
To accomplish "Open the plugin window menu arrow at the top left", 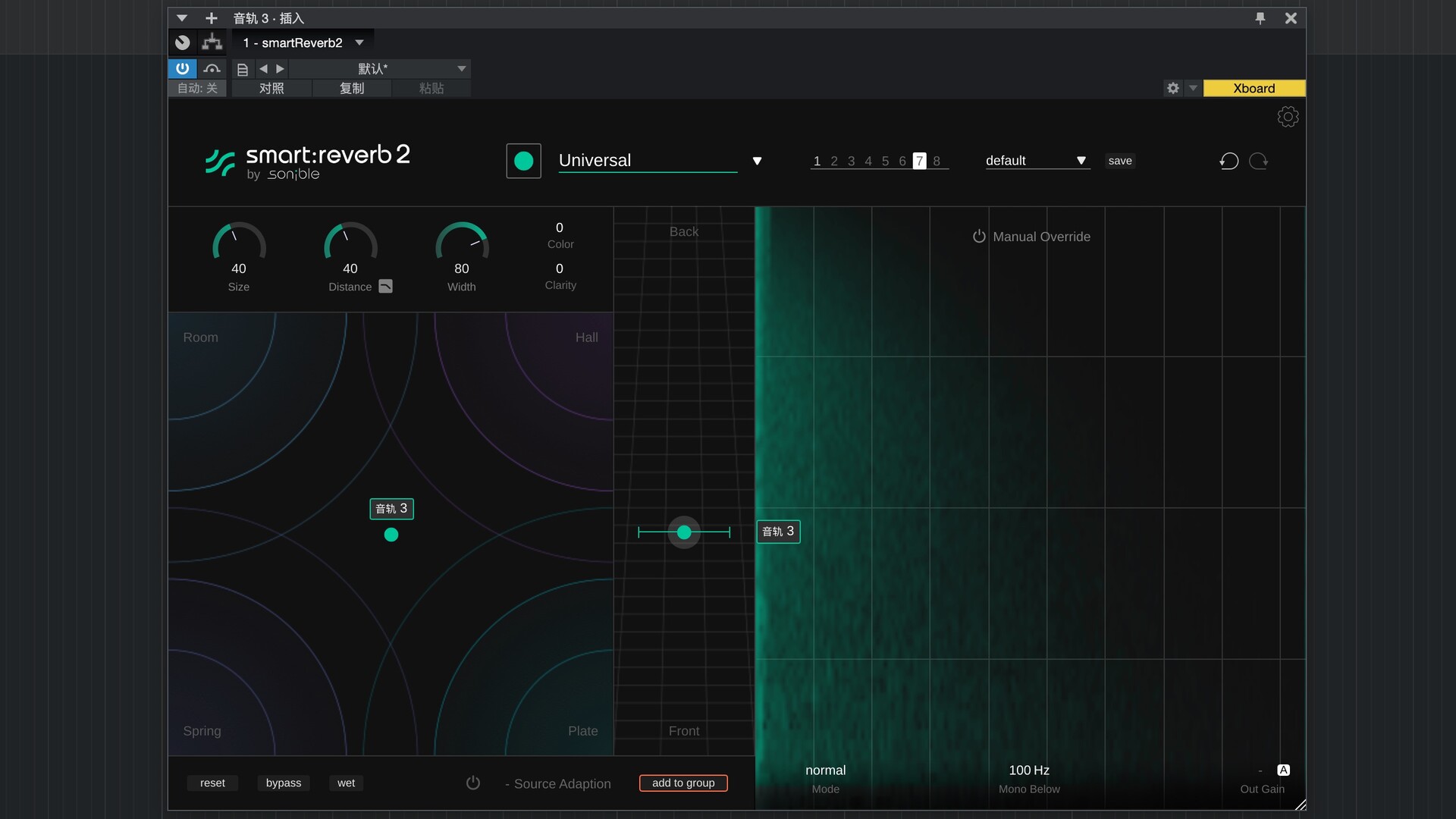I will click(x=182, y=17).
